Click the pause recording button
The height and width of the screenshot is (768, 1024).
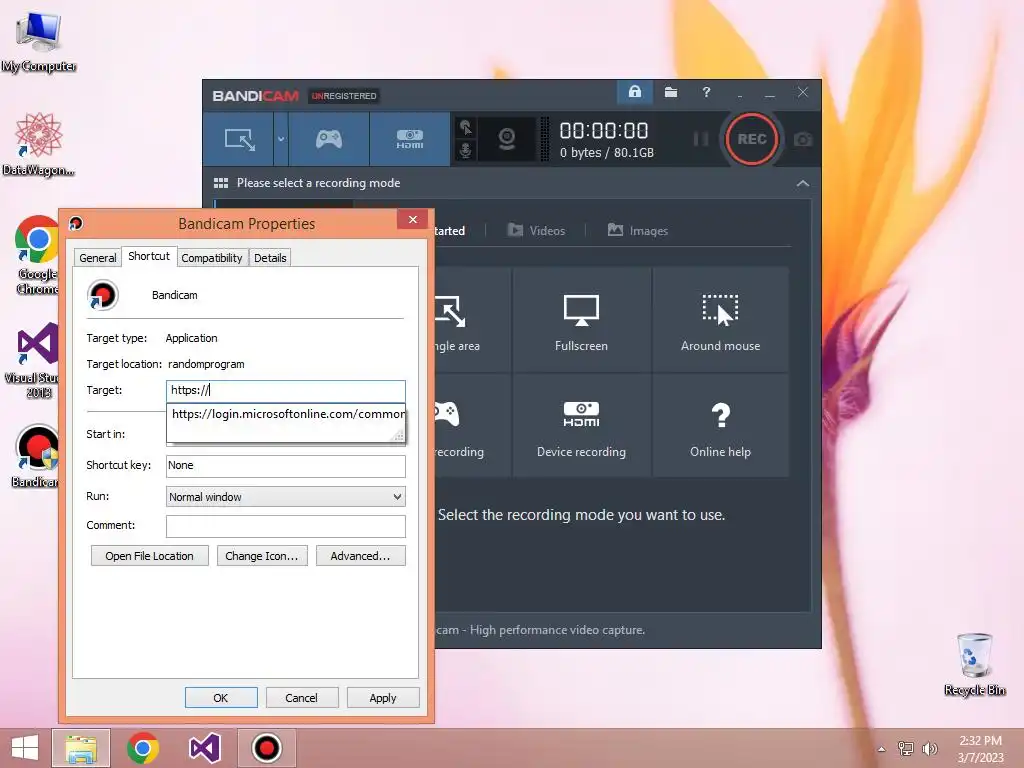[x=701, y=139]
